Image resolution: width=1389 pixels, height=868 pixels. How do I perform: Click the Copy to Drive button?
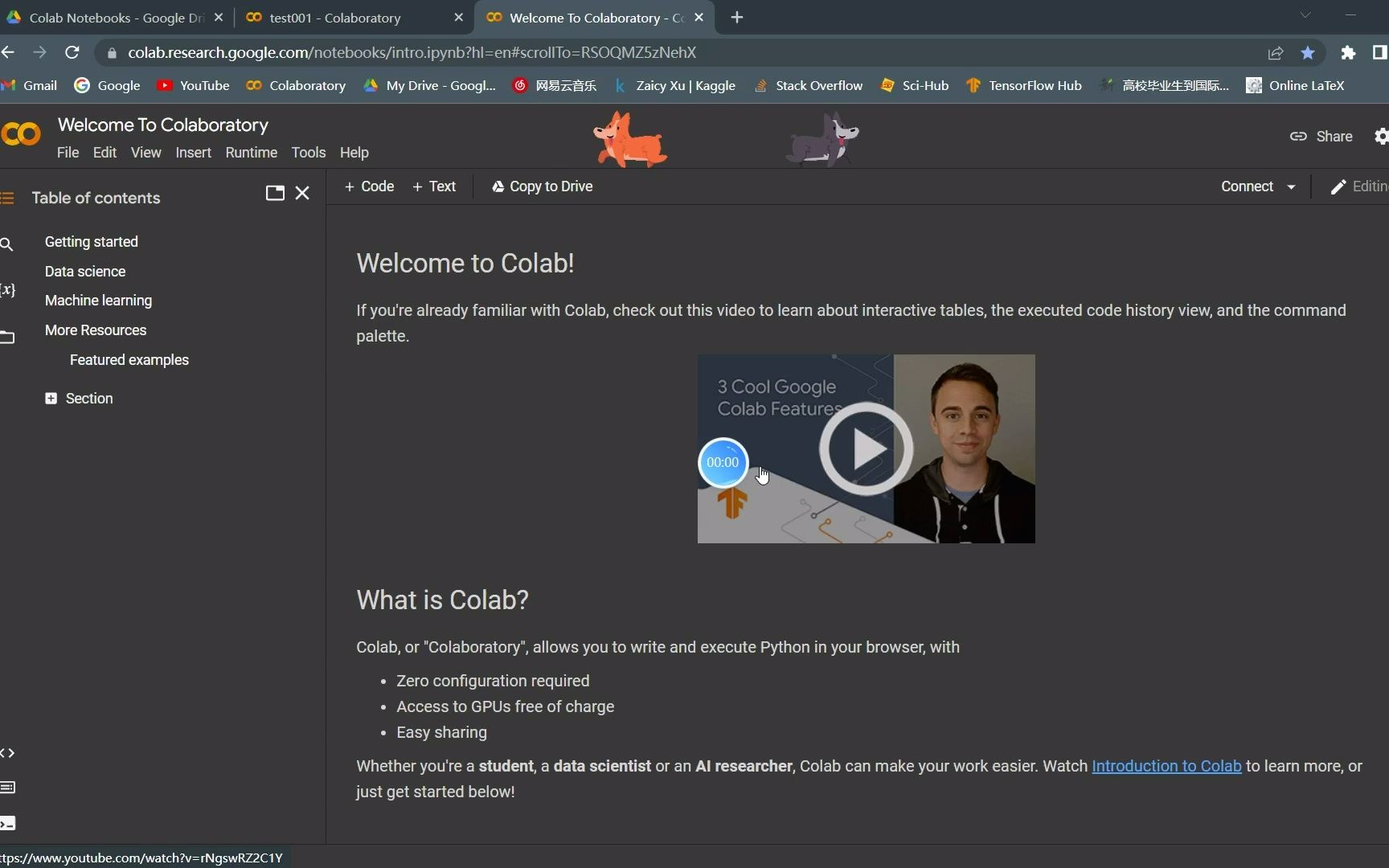[540, 186]
